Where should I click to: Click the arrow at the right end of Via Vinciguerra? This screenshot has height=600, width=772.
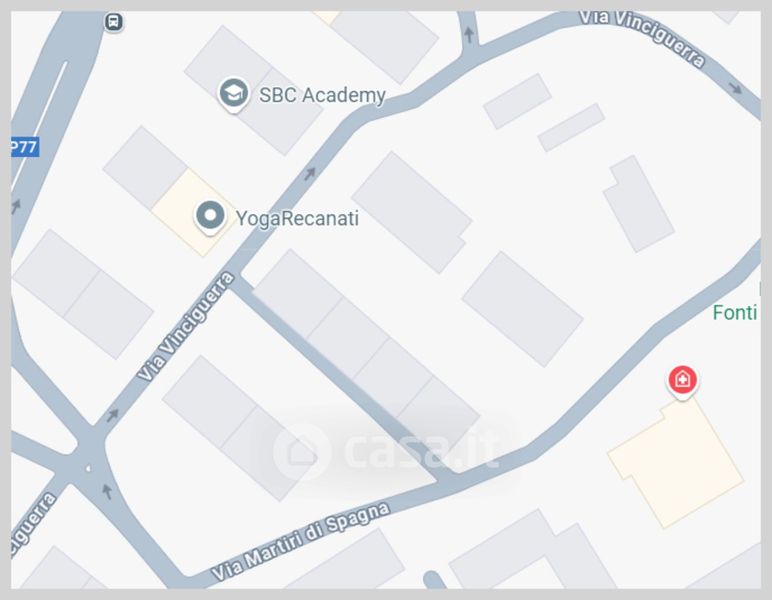pyautogui.click(x=736, y=89)
